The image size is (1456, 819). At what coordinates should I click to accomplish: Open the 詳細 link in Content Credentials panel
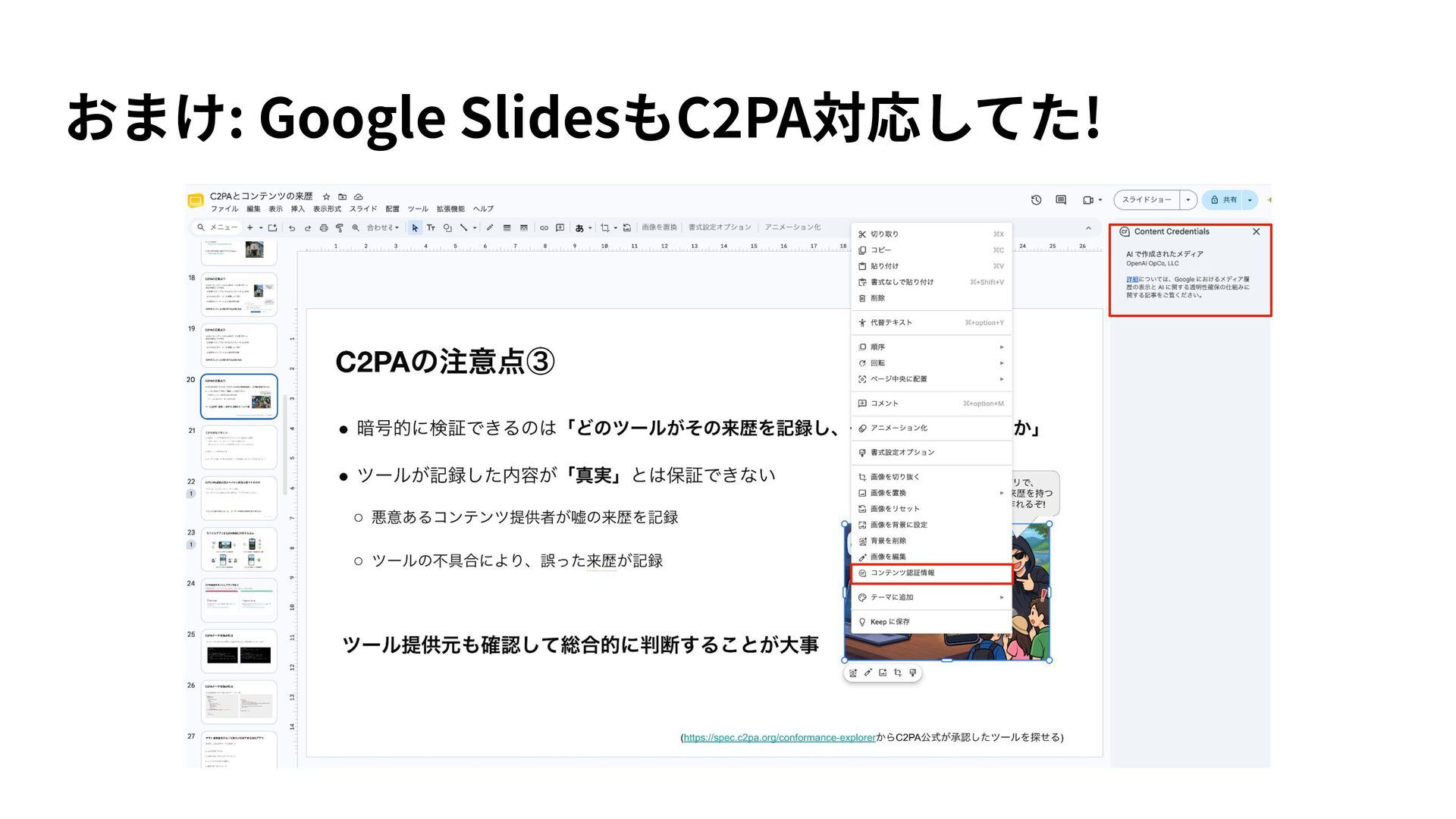(x=1132, y=280)
